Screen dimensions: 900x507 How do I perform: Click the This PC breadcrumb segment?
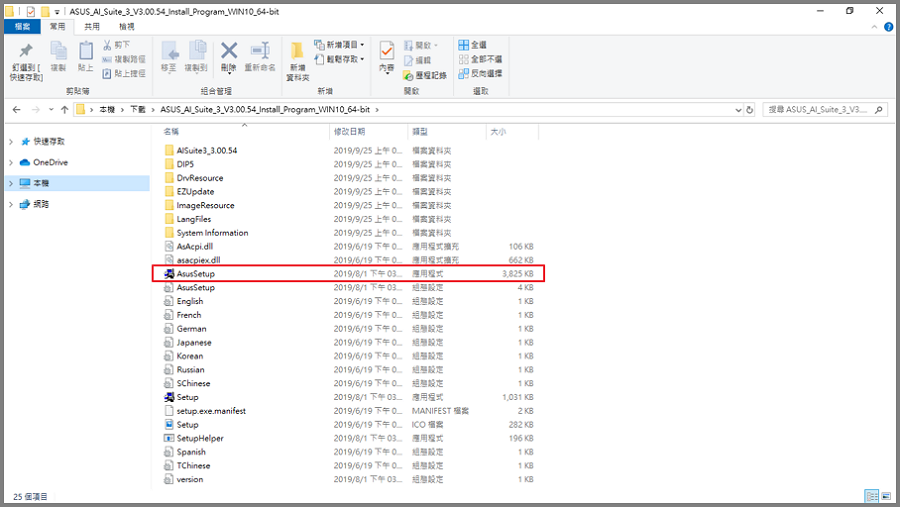(x=107, y=110)
